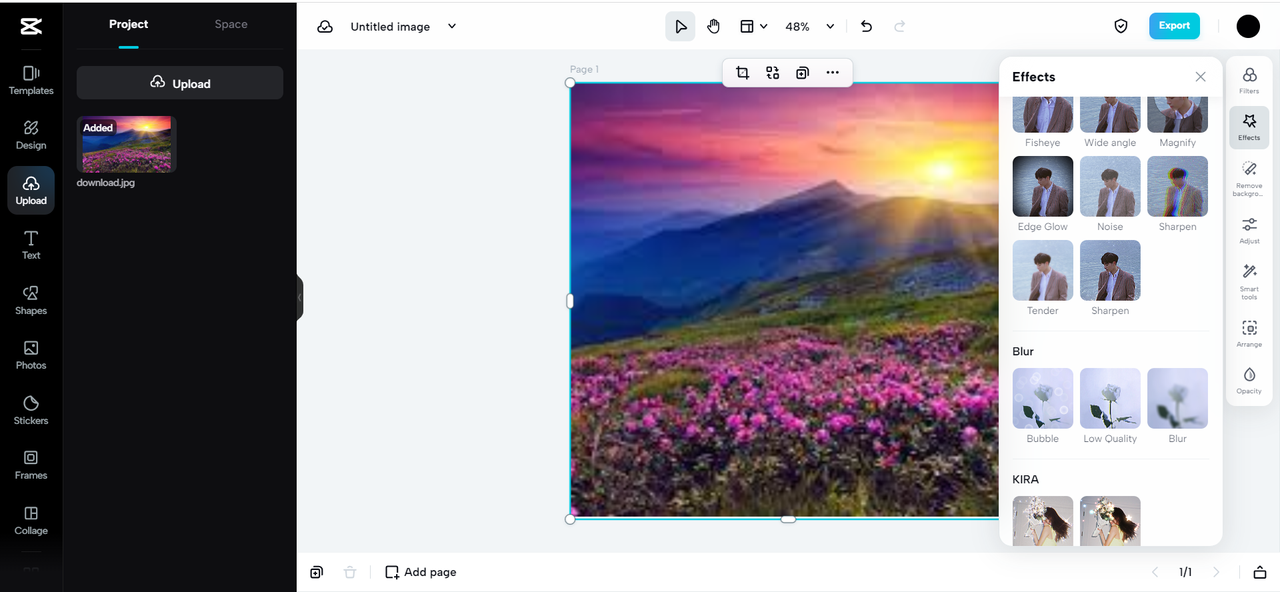Undo the last action

coord(866,27)
